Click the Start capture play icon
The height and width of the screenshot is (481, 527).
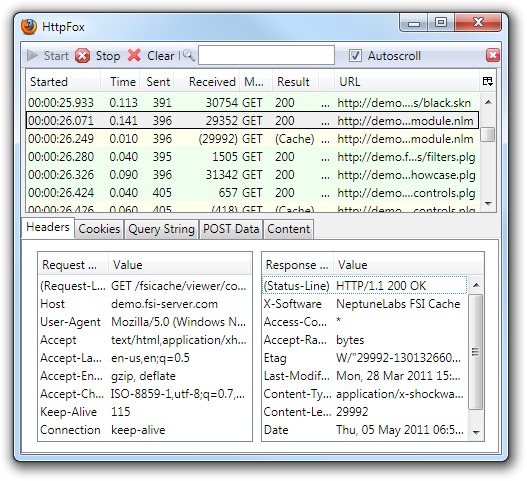point(32,55)
